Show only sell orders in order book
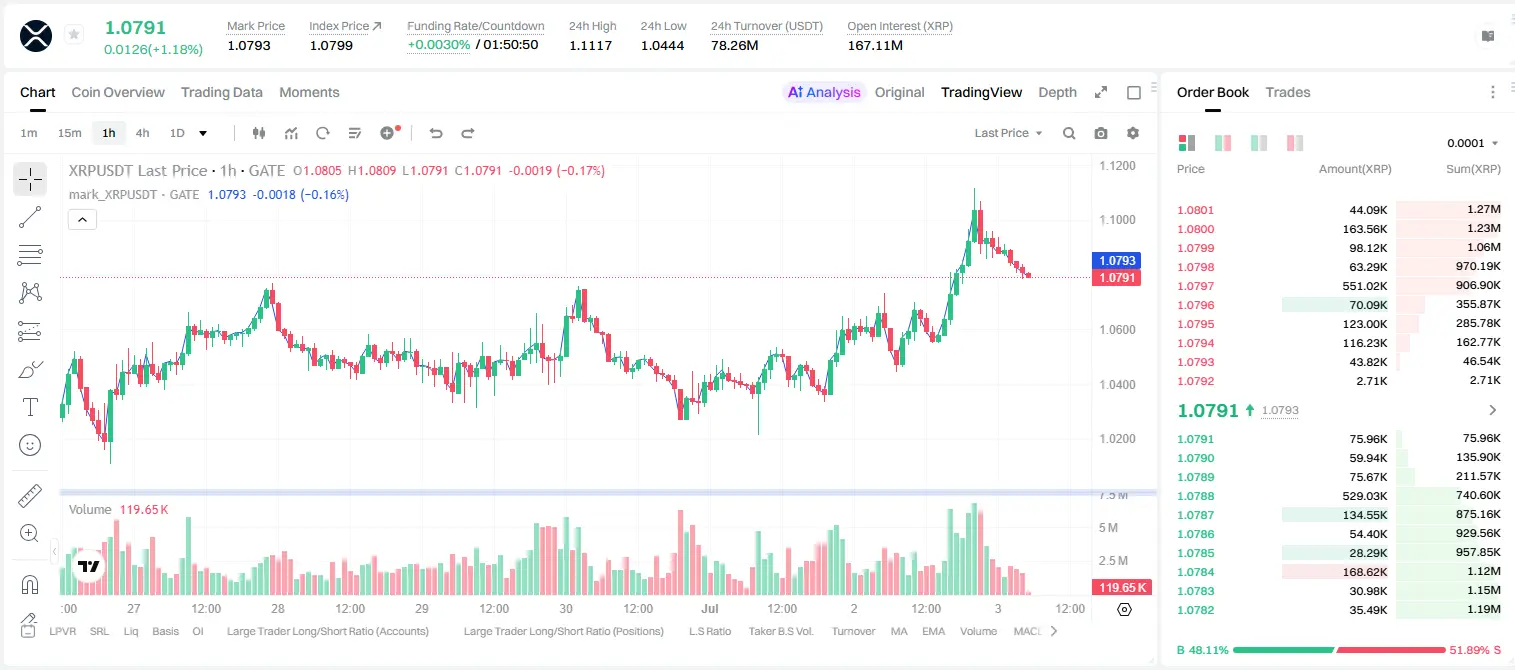This screenshot has height=670, width=1515. (1294, 143)
